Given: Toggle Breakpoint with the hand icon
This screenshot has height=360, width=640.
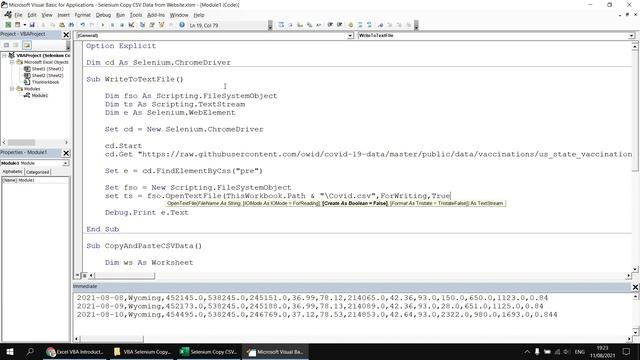Looking at the screenshot, I should (x=351, y=25).
